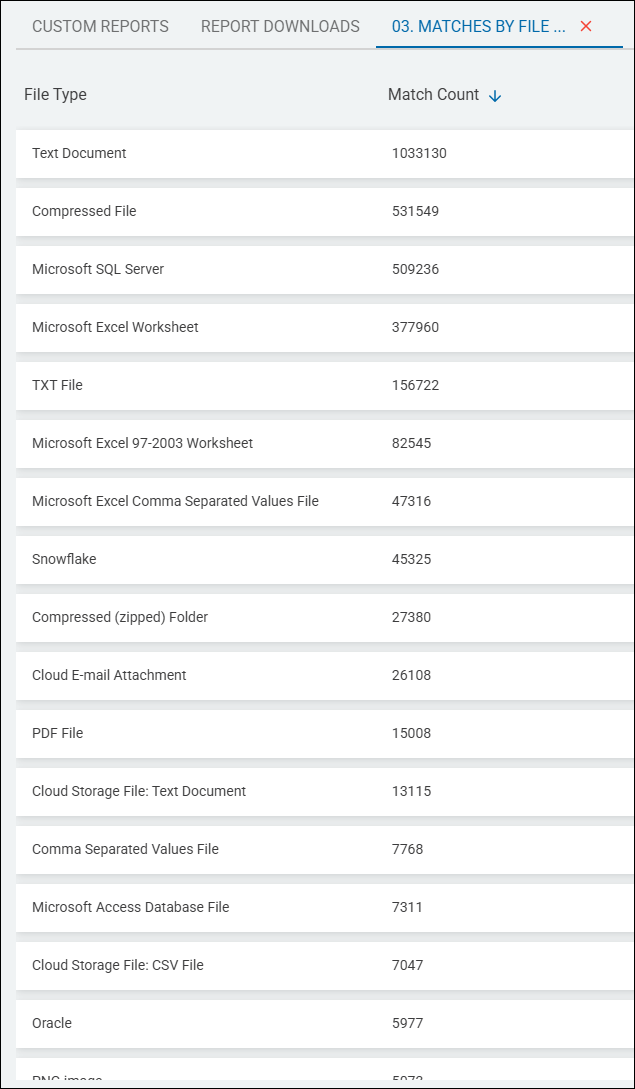Image resolution: width=635 pixels, height=1089 pixels.
Task: Sort by Match Count column header
Action: (434, 95)
